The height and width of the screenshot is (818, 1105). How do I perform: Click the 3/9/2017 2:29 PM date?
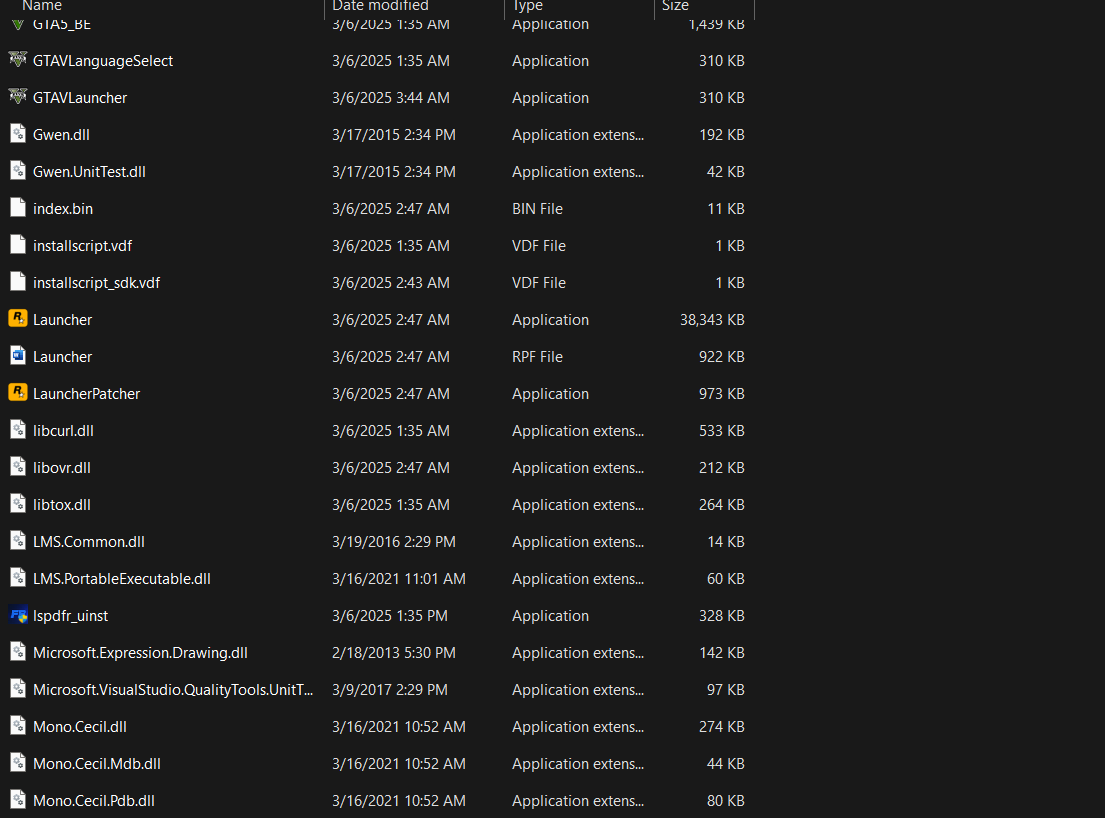[390, 690]
